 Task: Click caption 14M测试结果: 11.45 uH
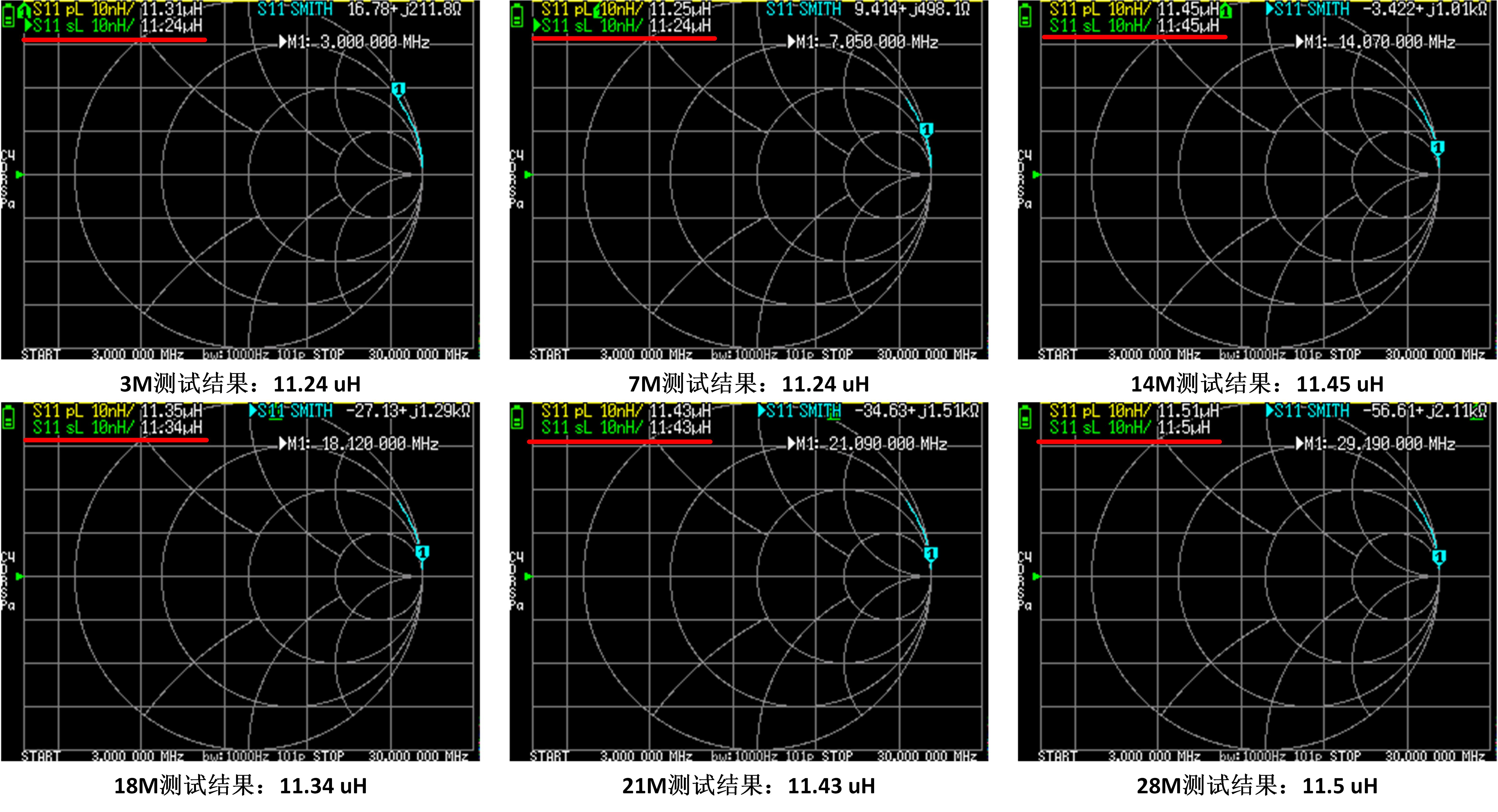pos(1257,384)
